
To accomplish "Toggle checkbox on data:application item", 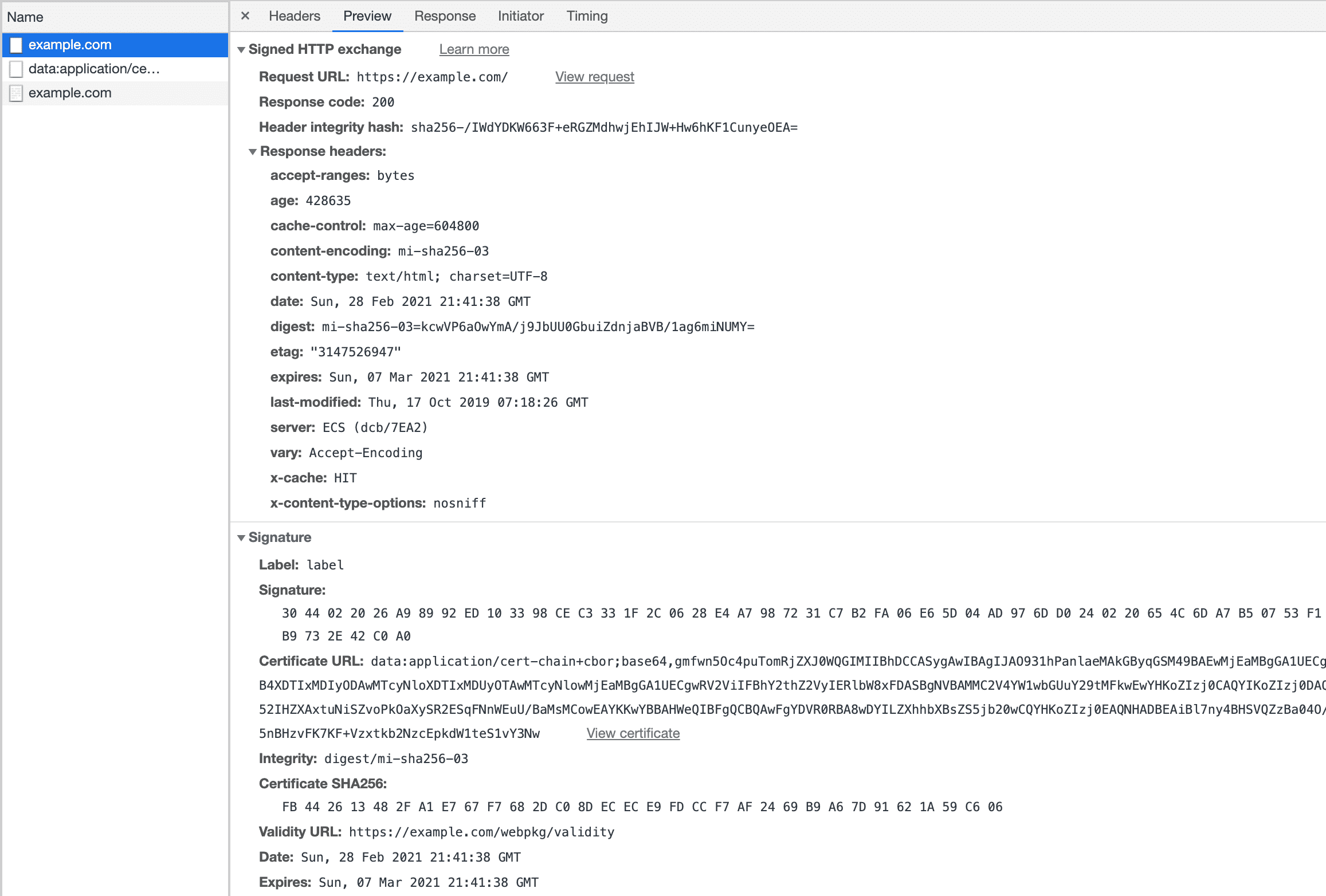I will [x=18, y=68].
